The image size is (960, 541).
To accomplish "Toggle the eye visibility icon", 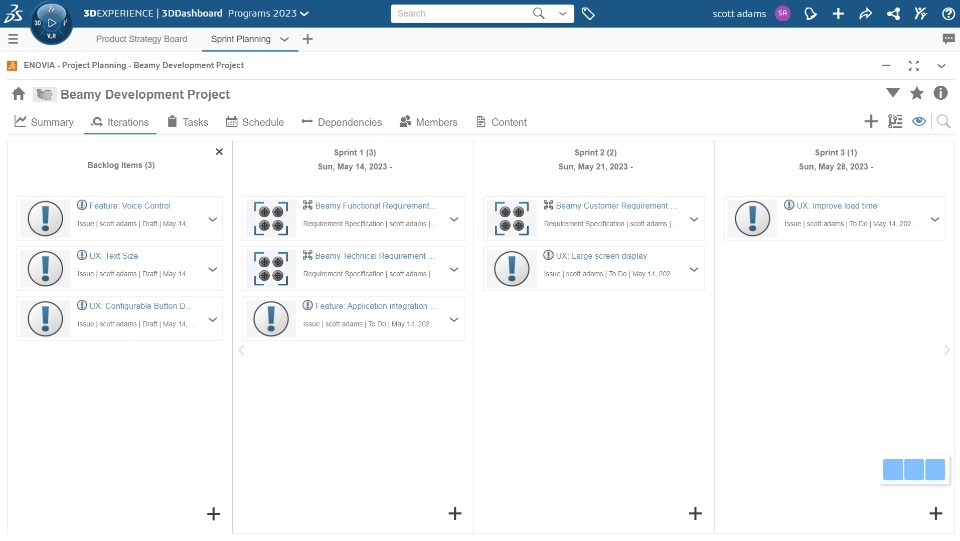I will pyautogui.click(x=919, y=122).
